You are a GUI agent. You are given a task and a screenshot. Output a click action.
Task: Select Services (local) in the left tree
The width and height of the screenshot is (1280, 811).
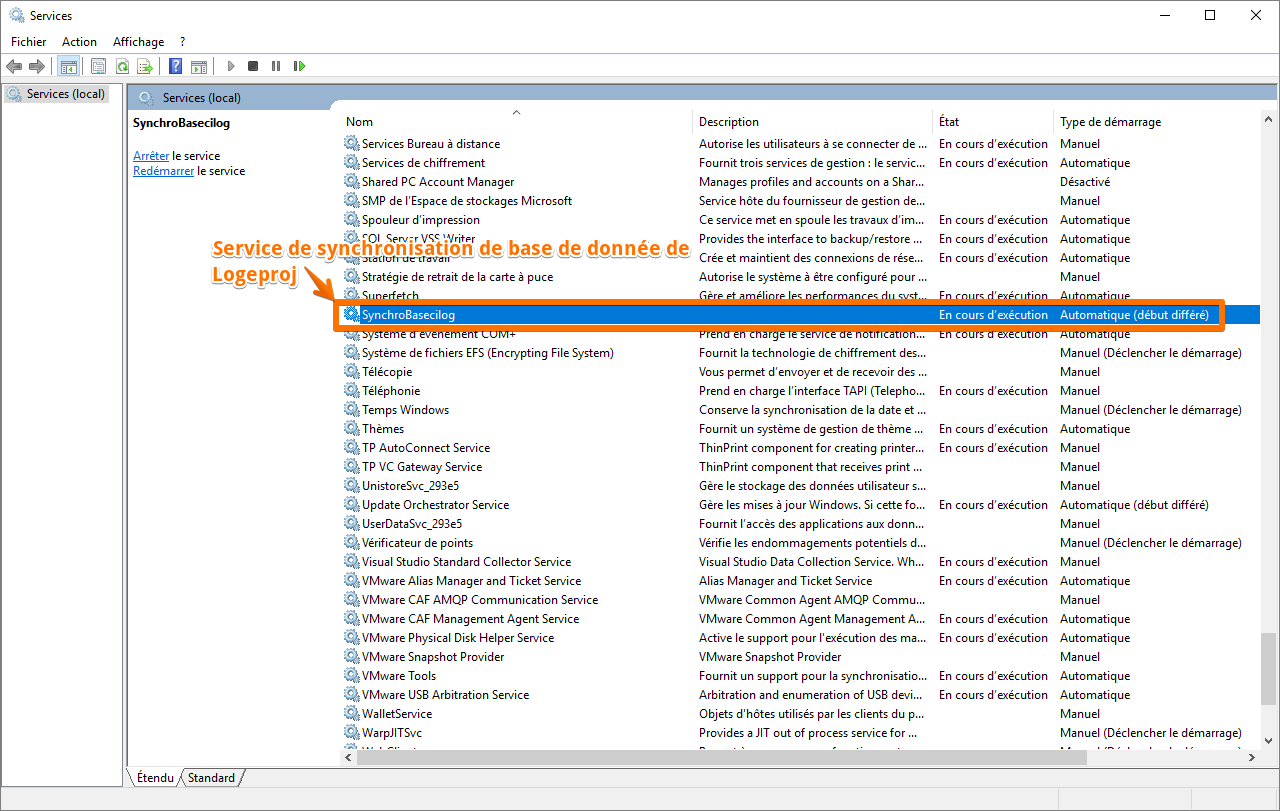[x=65, y=94]
